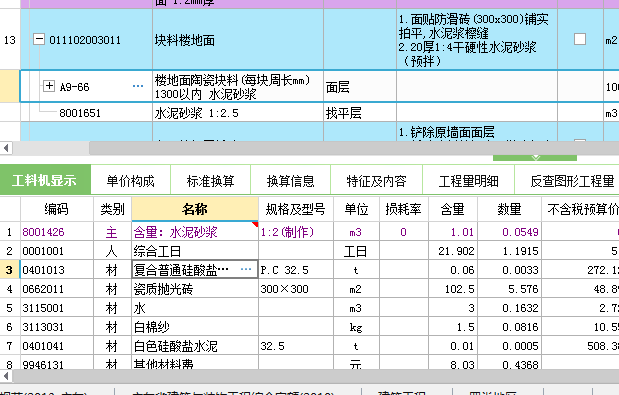Open the 工程量明细 tab

(x=469, y=181)
